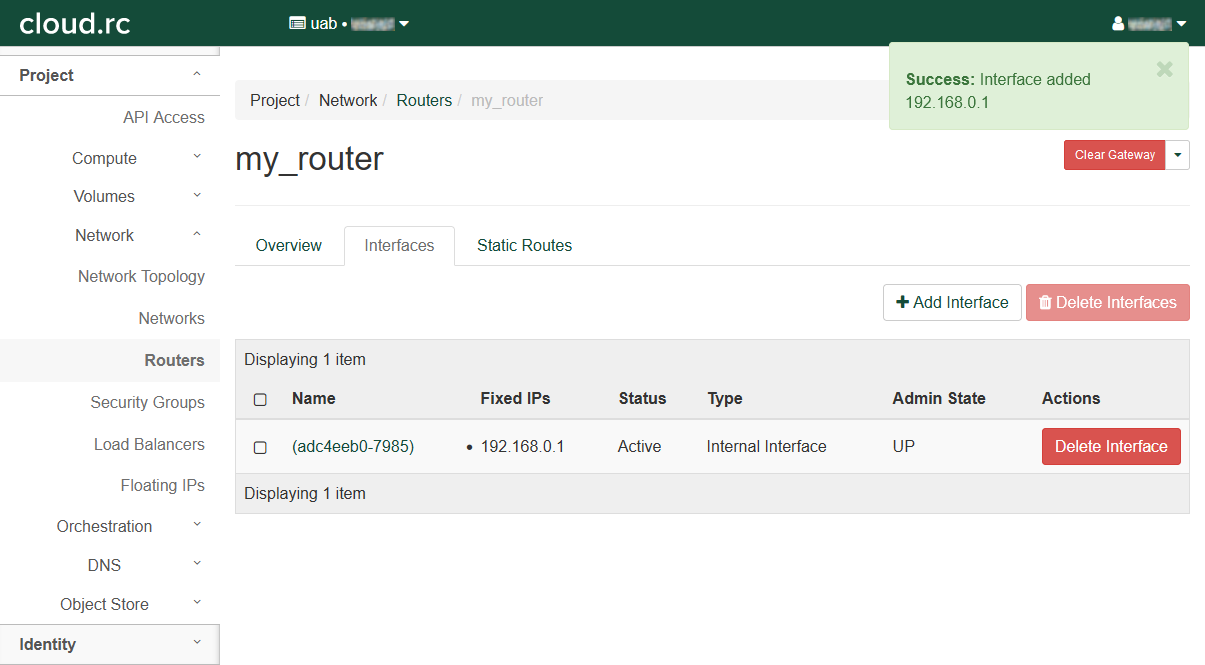Expand the Compute section in sidebar
This screenshot has height=665, width=1205.
[x=105, y=158]
